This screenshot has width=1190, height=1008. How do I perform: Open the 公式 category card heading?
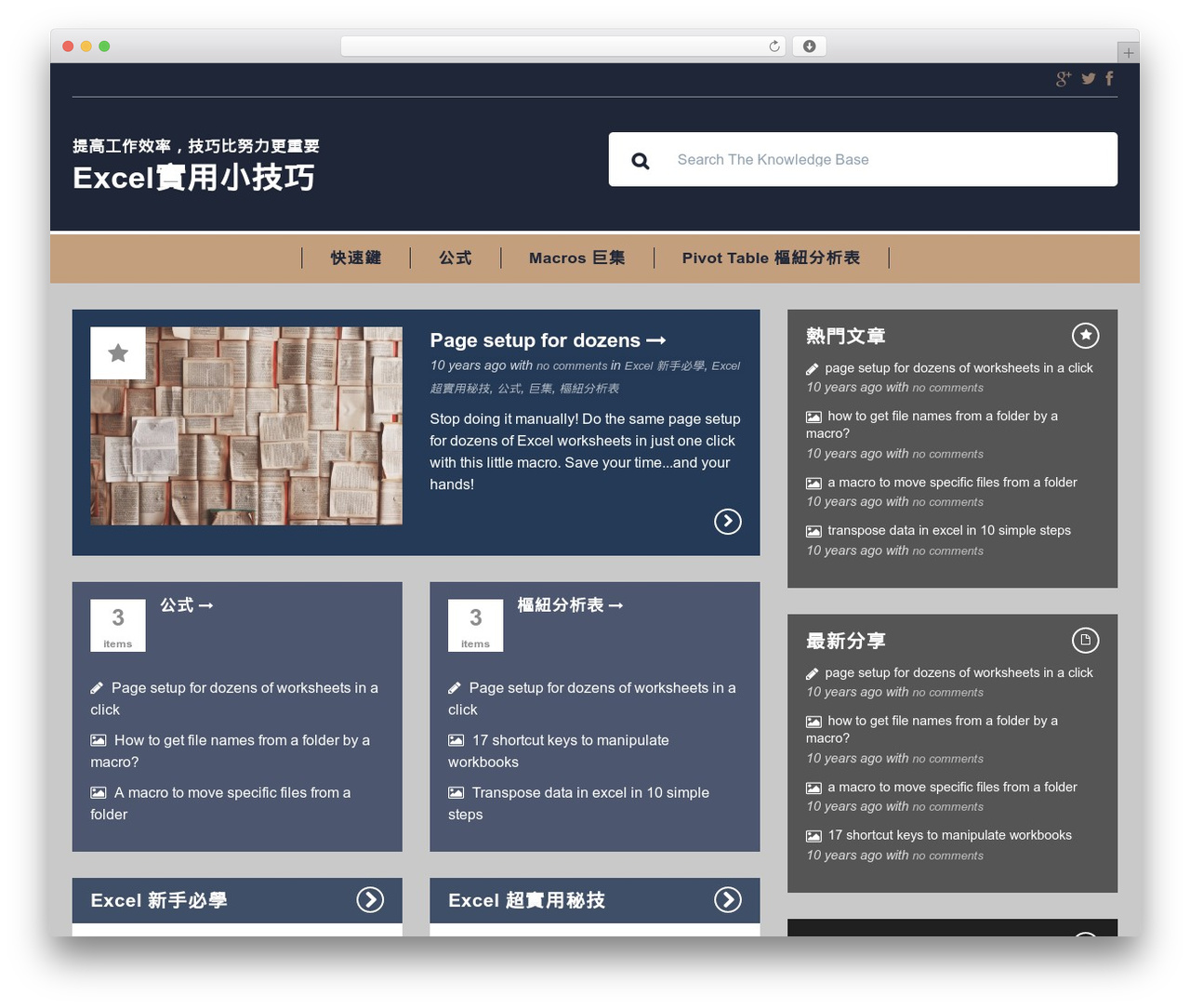click(x=187, y=605)
